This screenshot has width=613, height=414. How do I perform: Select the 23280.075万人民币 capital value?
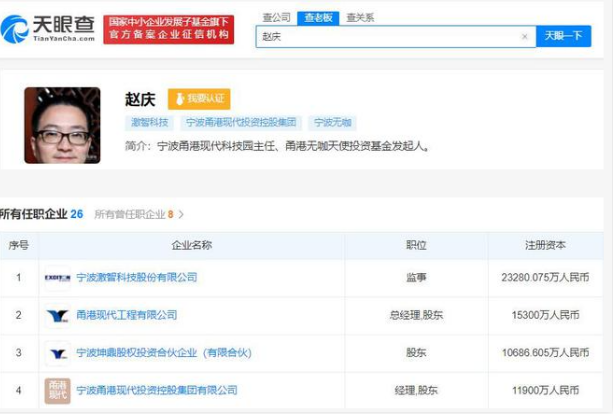click(x=545, y=278)
